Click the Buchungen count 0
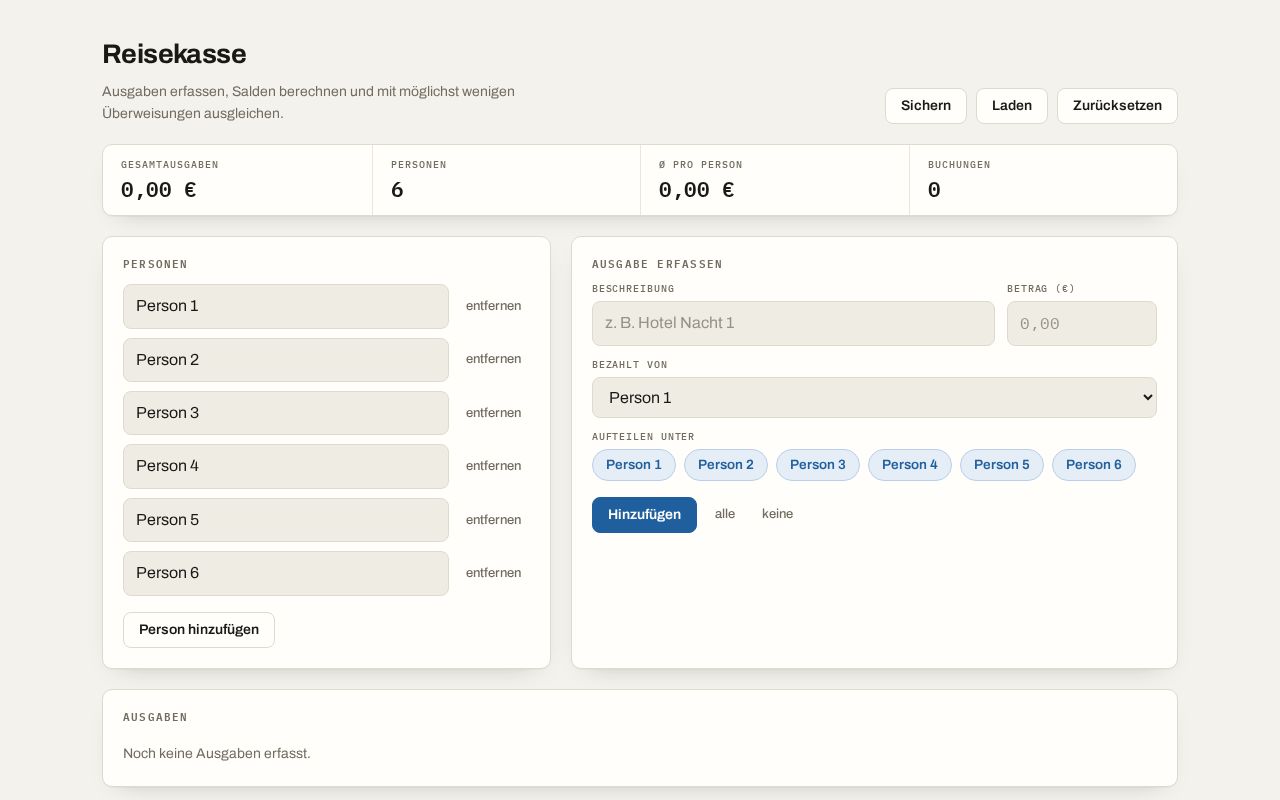Viewport: 1280px width, 800px height. (x=934, y=190)
